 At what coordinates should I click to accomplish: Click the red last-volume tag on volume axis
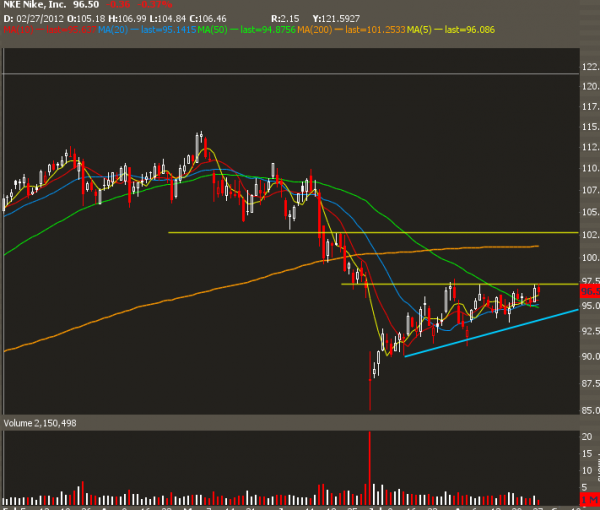click(589, 495)
